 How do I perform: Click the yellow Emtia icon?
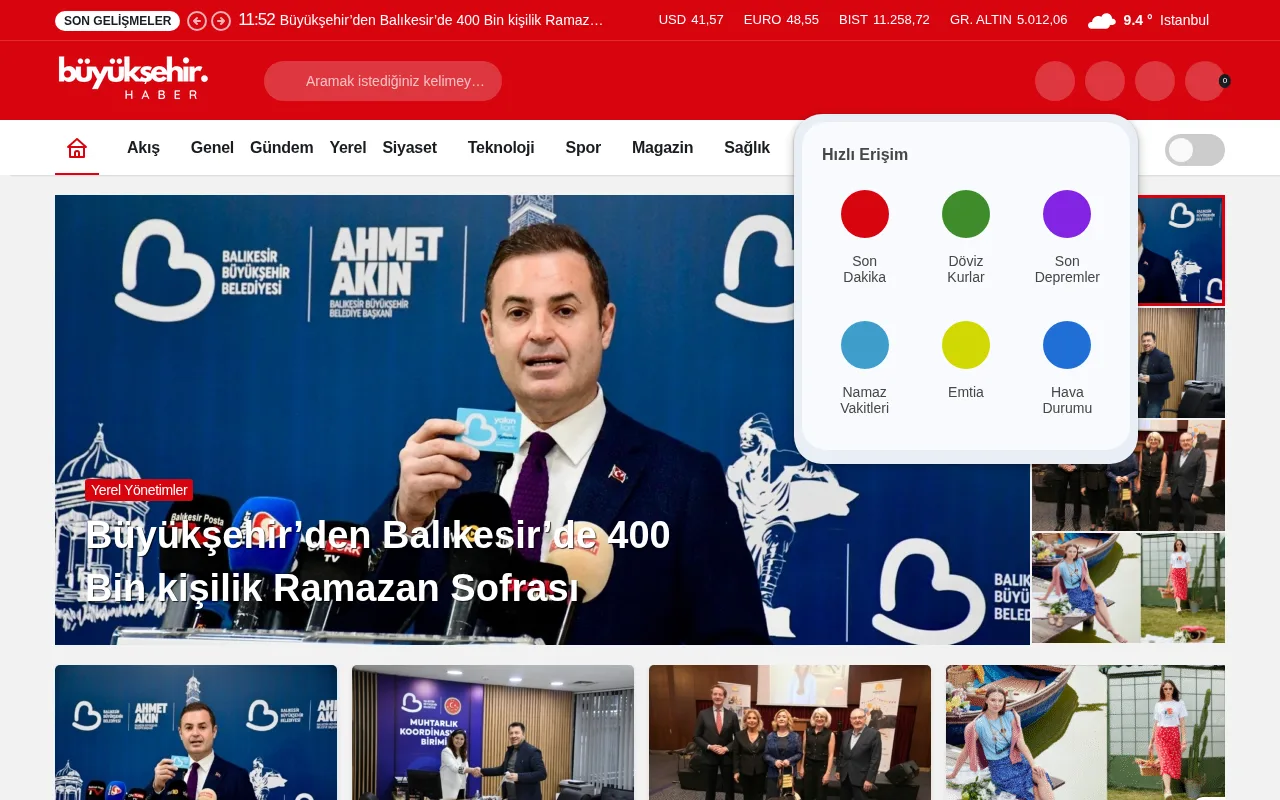(965, 344)
